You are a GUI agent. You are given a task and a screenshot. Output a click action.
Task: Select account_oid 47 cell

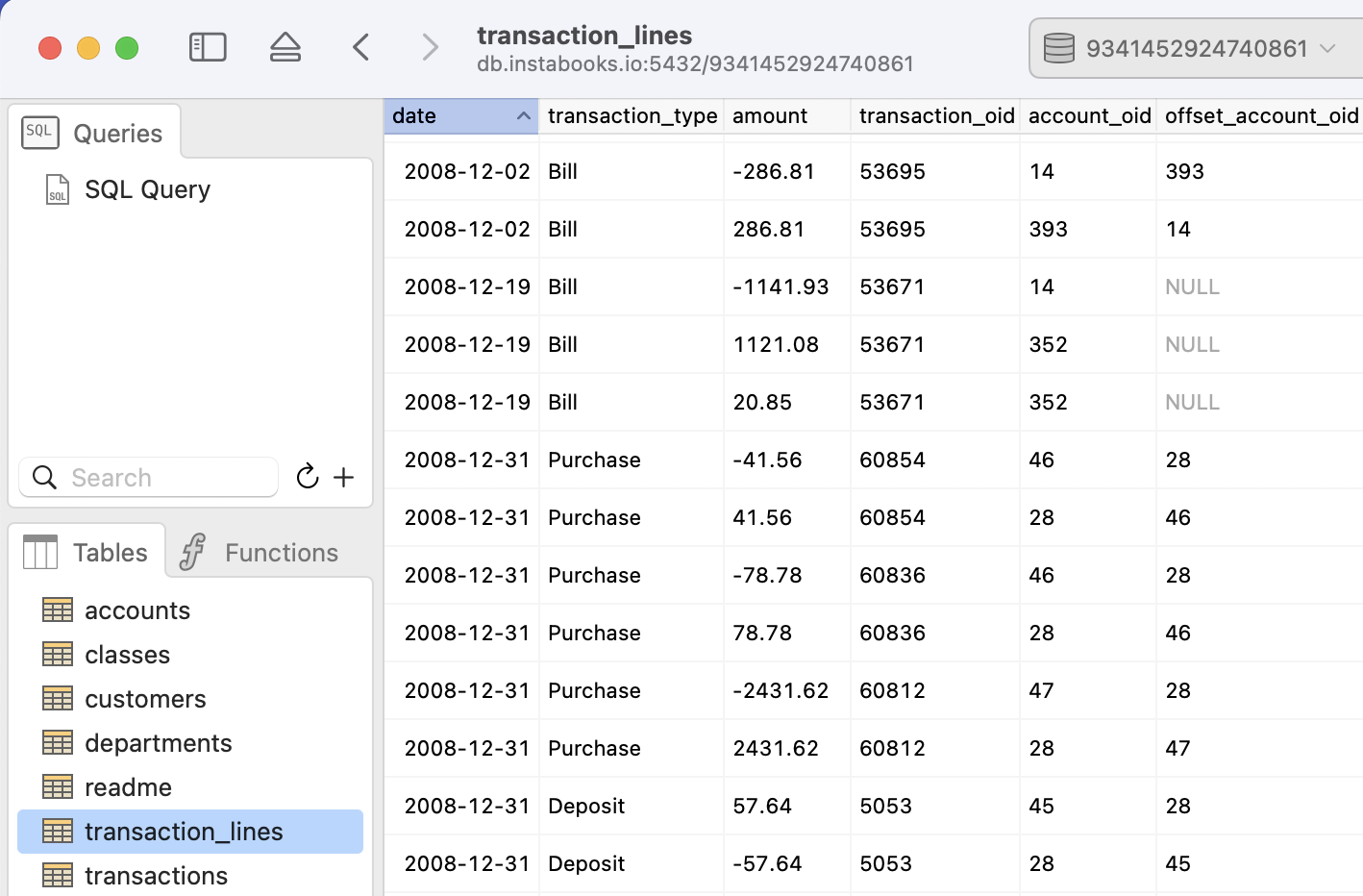coord(1088,690)
